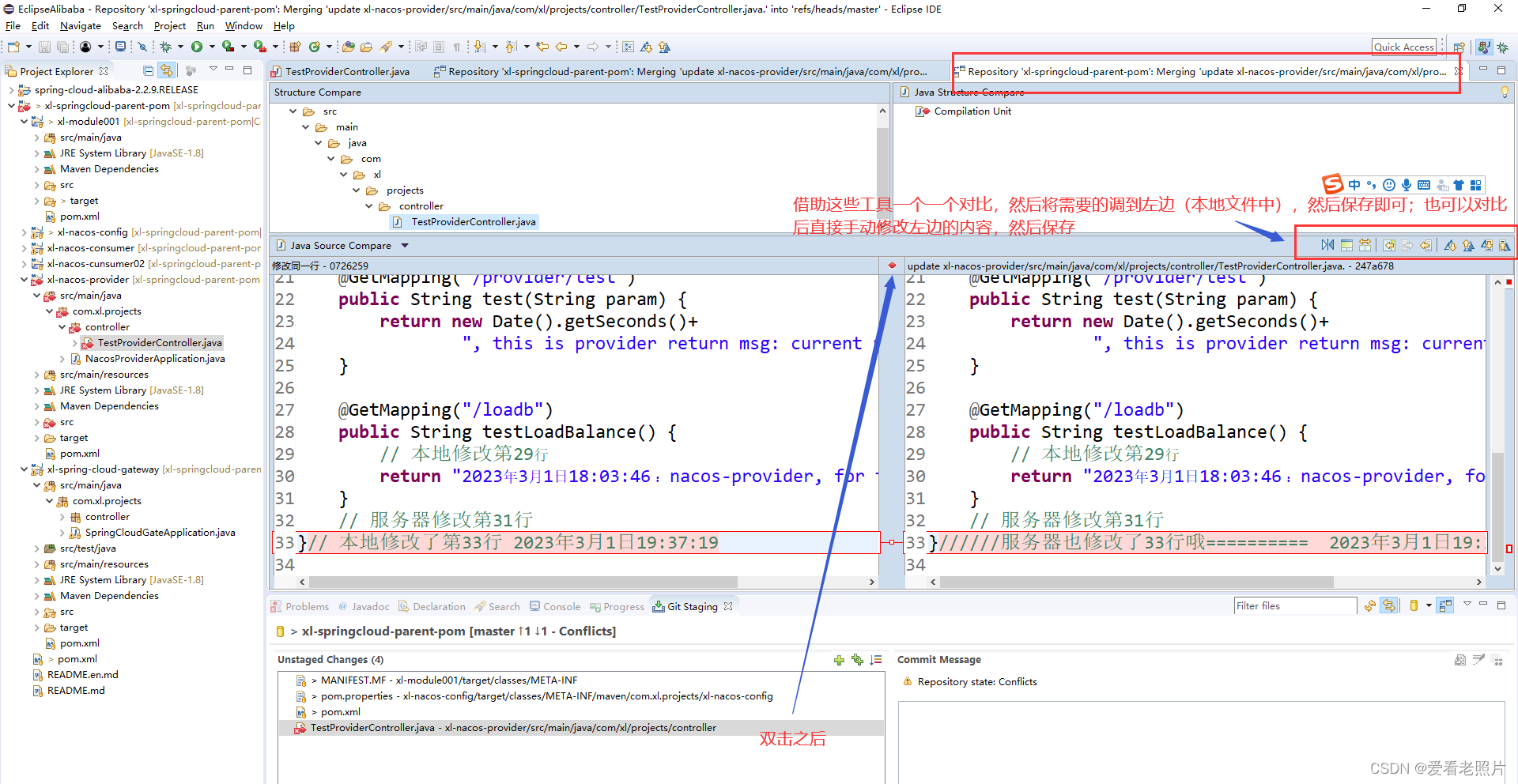This screenshot has width=1518, height=784.
Task: Click the Sogou microphone voice input icon
Action: [1407, 185]
